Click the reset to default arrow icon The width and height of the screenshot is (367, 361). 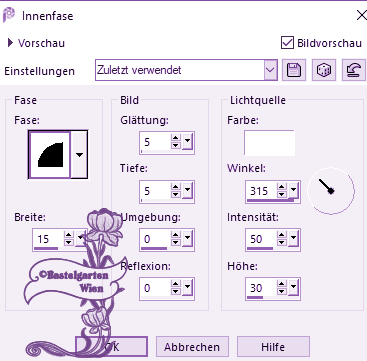pos(354,70)
